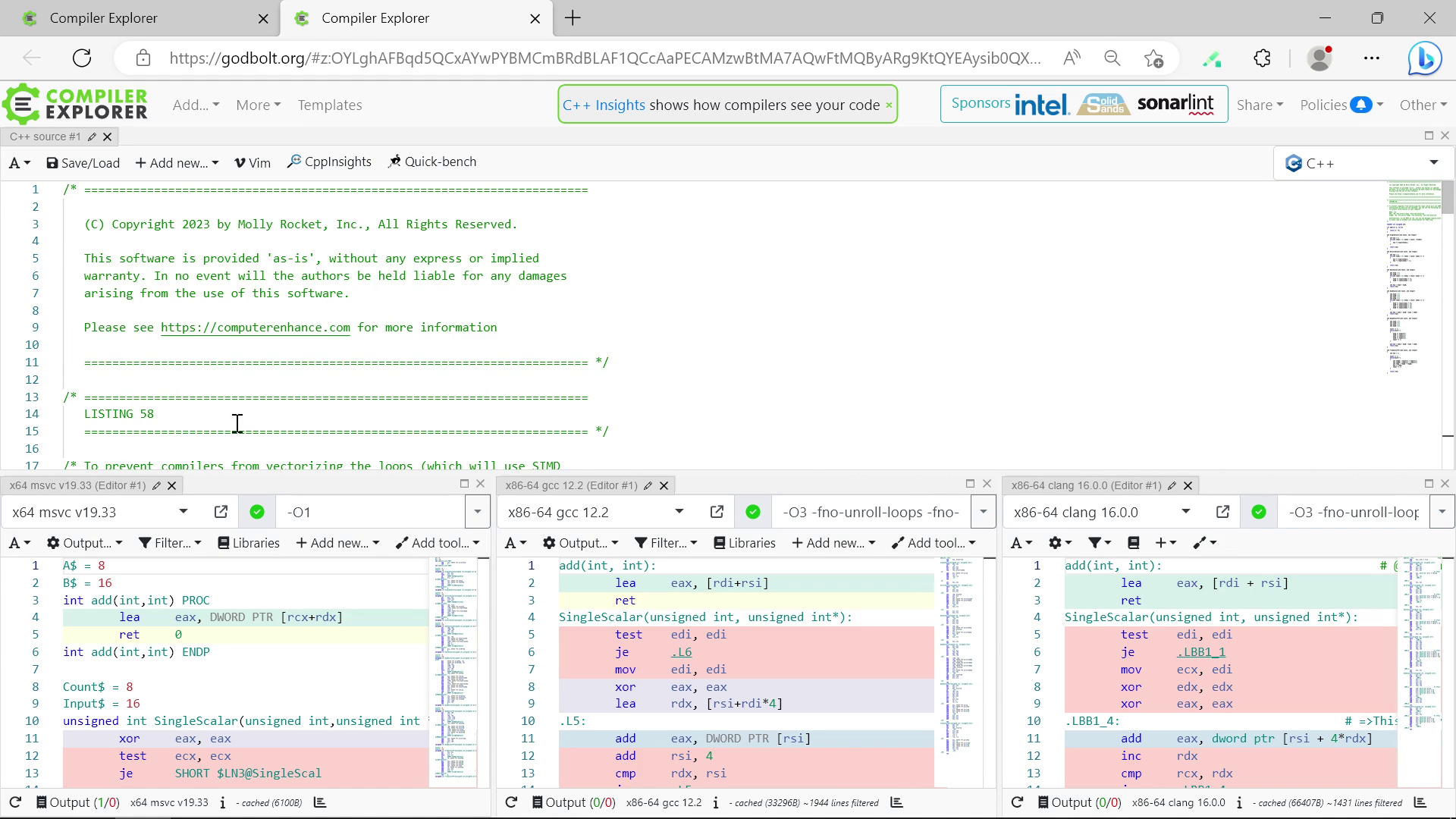
Task: Follow the computerenhance.com link in code
Action: pos(255,328)
